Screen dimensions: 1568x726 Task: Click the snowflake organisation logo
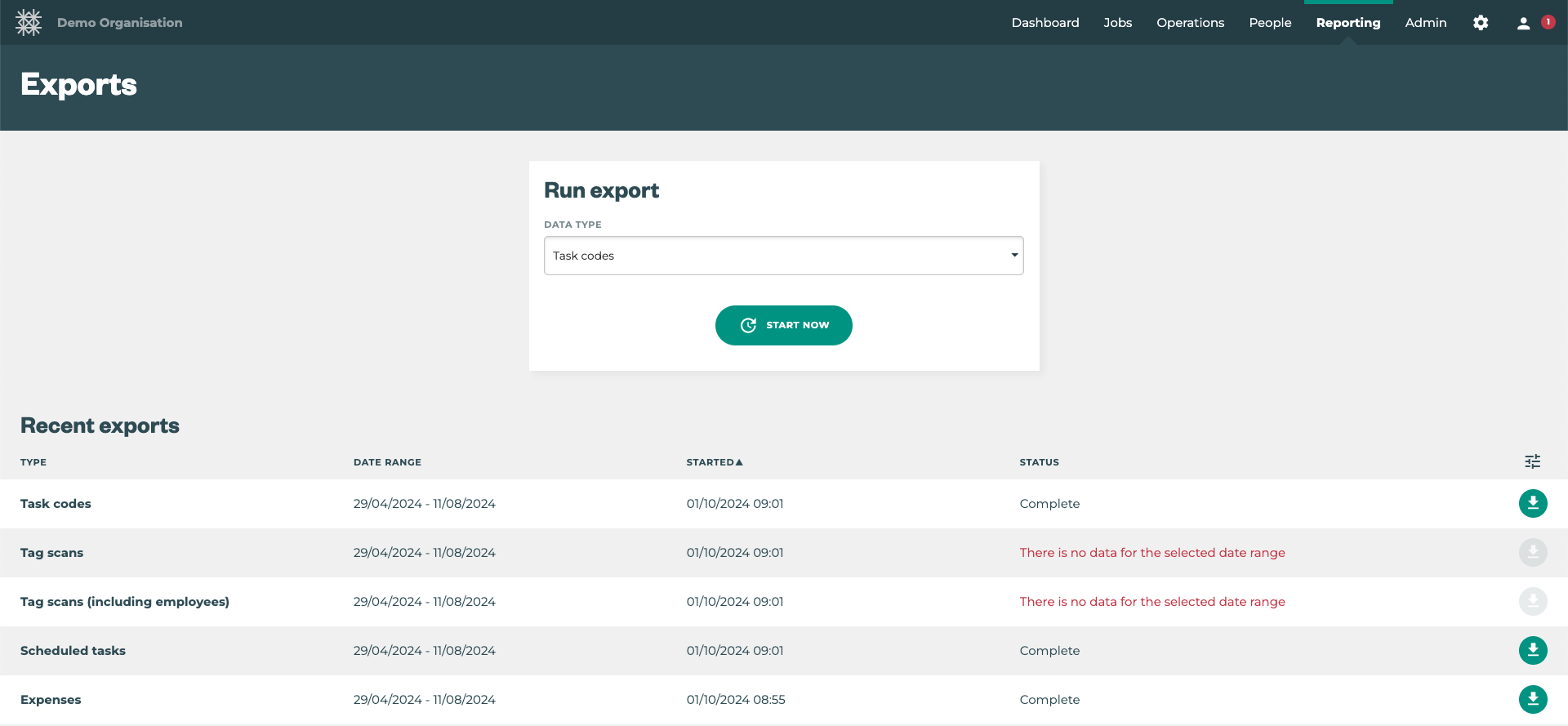29,23
